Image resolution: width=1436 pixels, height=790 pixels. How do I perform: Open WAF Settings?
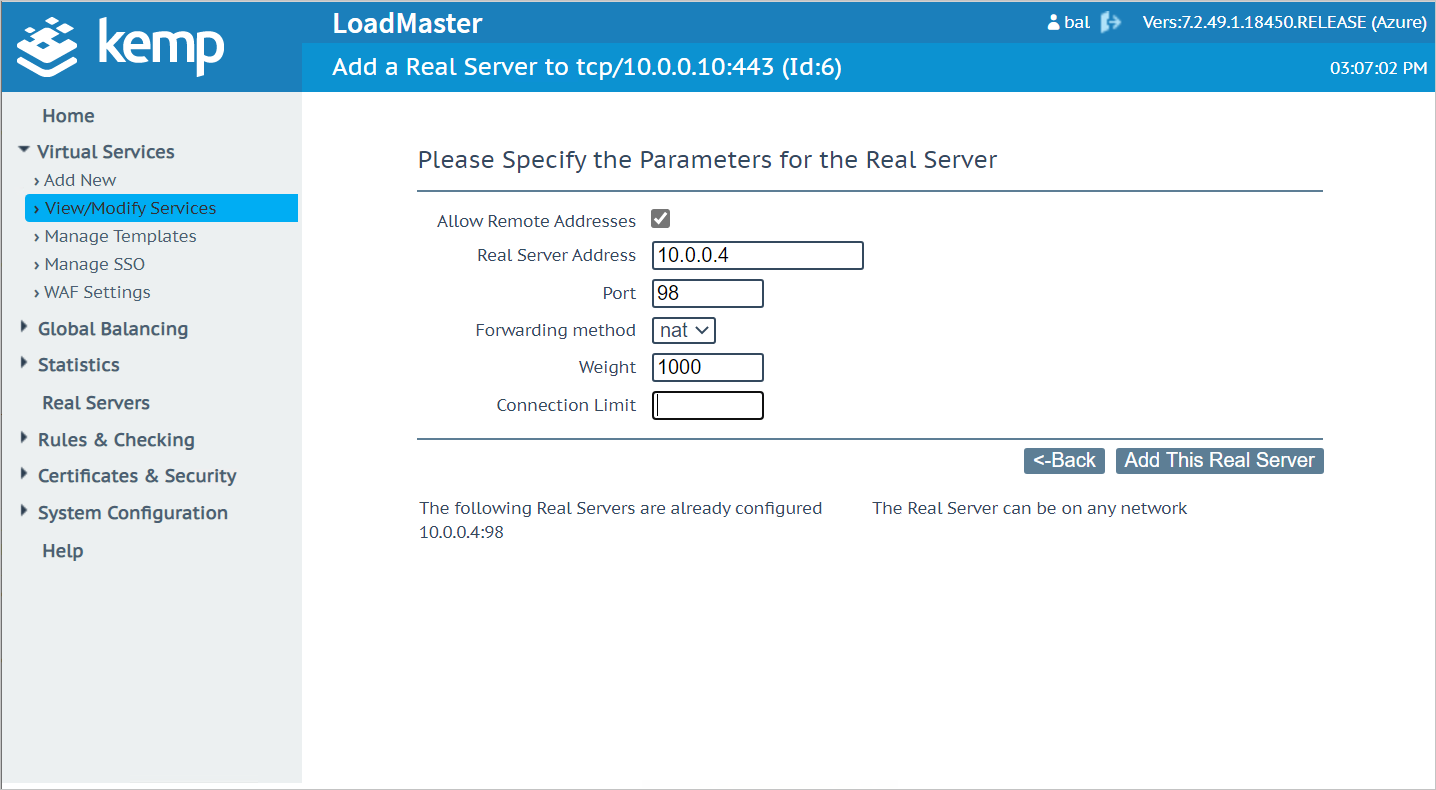97,292
